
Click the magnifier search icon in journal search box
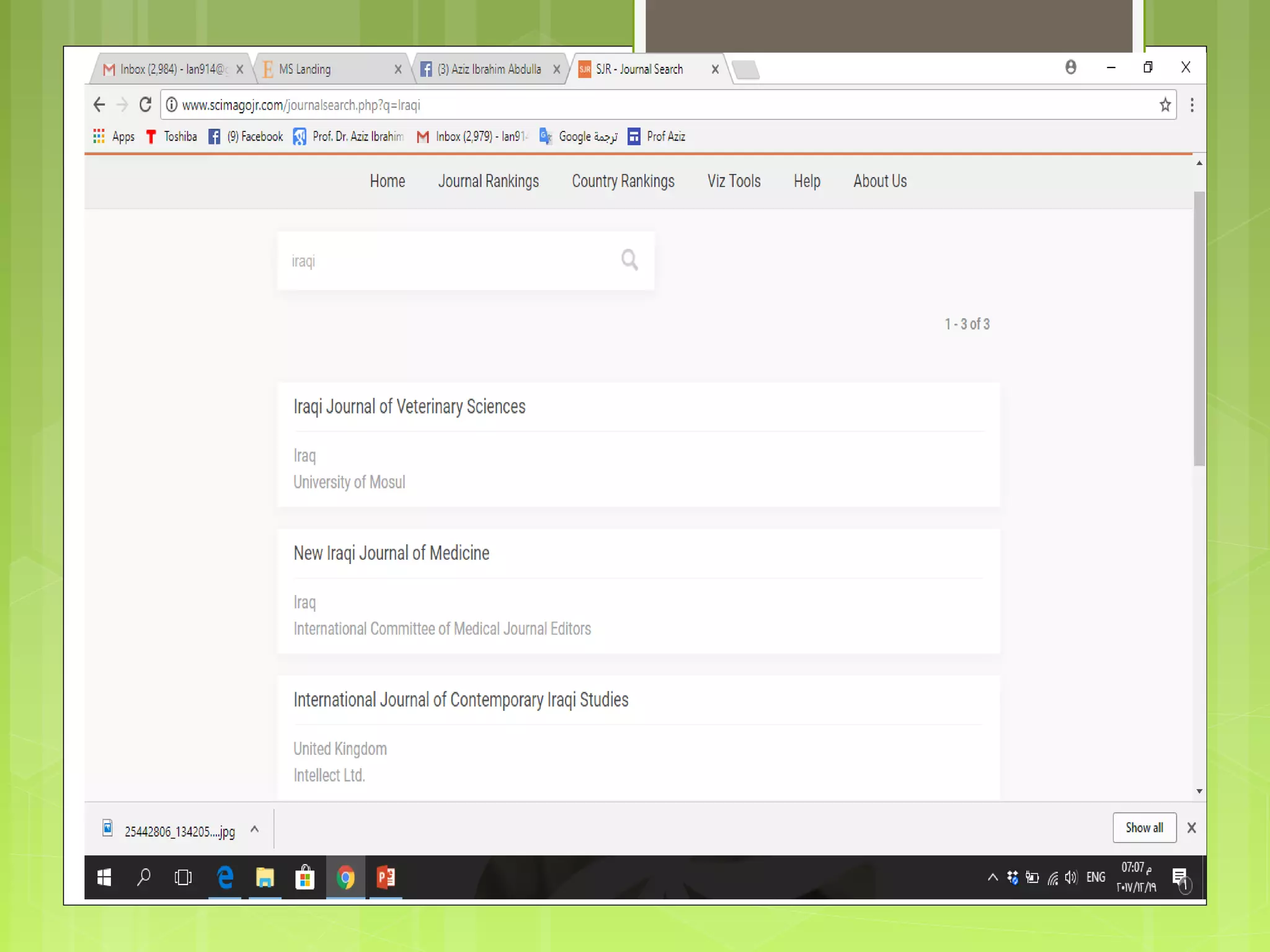coord(629,260)
